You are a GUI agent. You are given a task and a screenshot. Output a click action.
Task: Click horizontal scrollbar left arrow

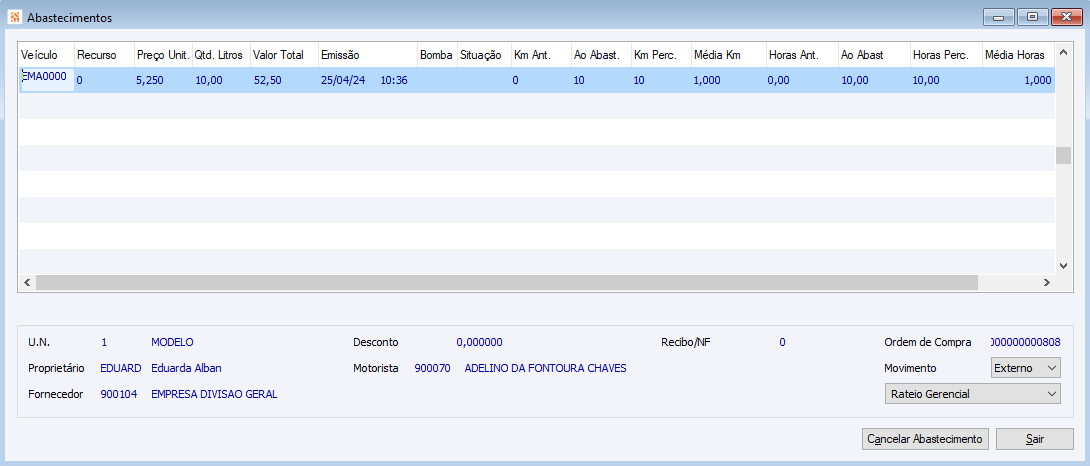point(27,282)
